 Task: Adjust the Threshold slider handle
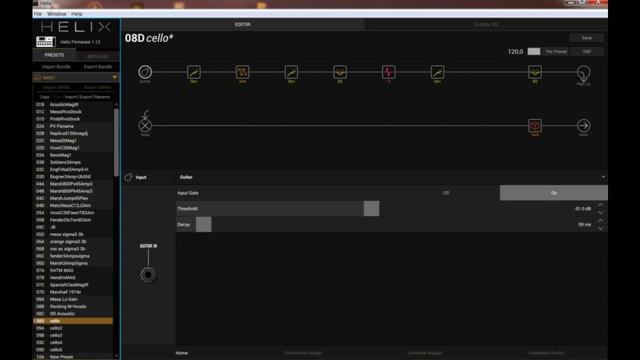click(x=371, y=209)
